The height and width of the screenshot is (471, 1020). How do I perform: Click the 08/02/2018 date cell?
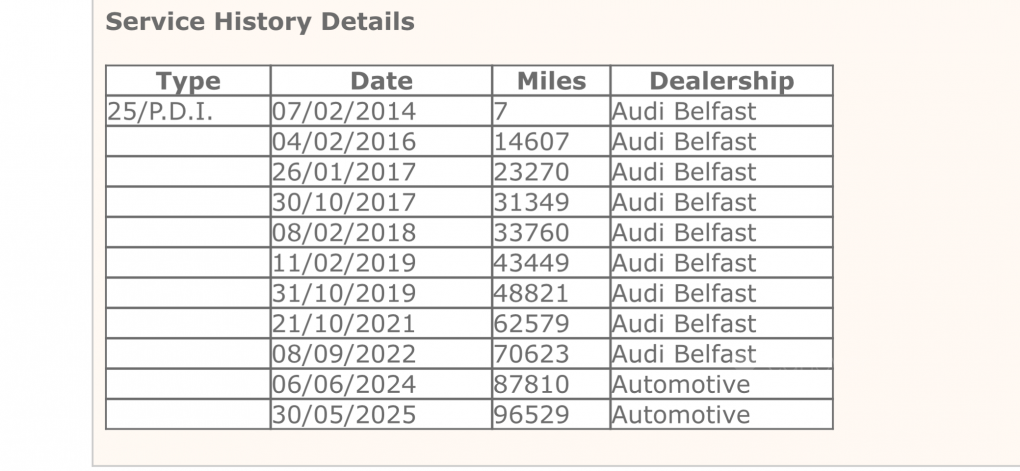pos(381,232)
